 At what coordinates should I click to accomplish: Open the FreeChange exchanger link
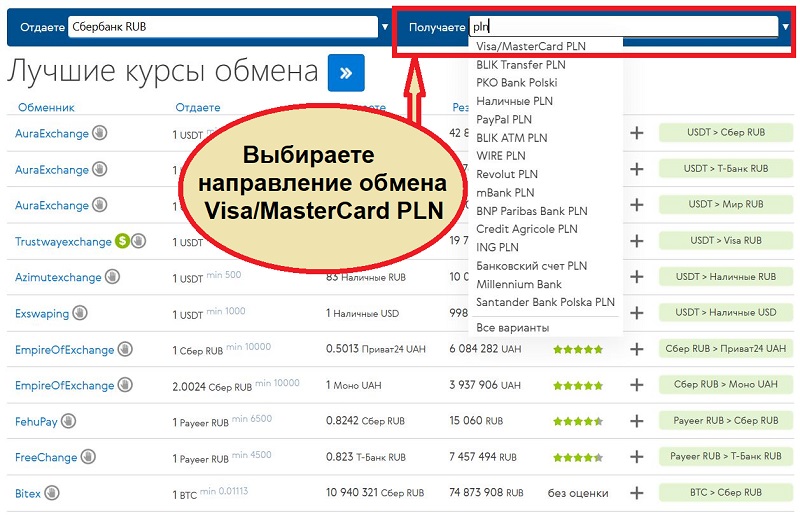pos(46,457)
